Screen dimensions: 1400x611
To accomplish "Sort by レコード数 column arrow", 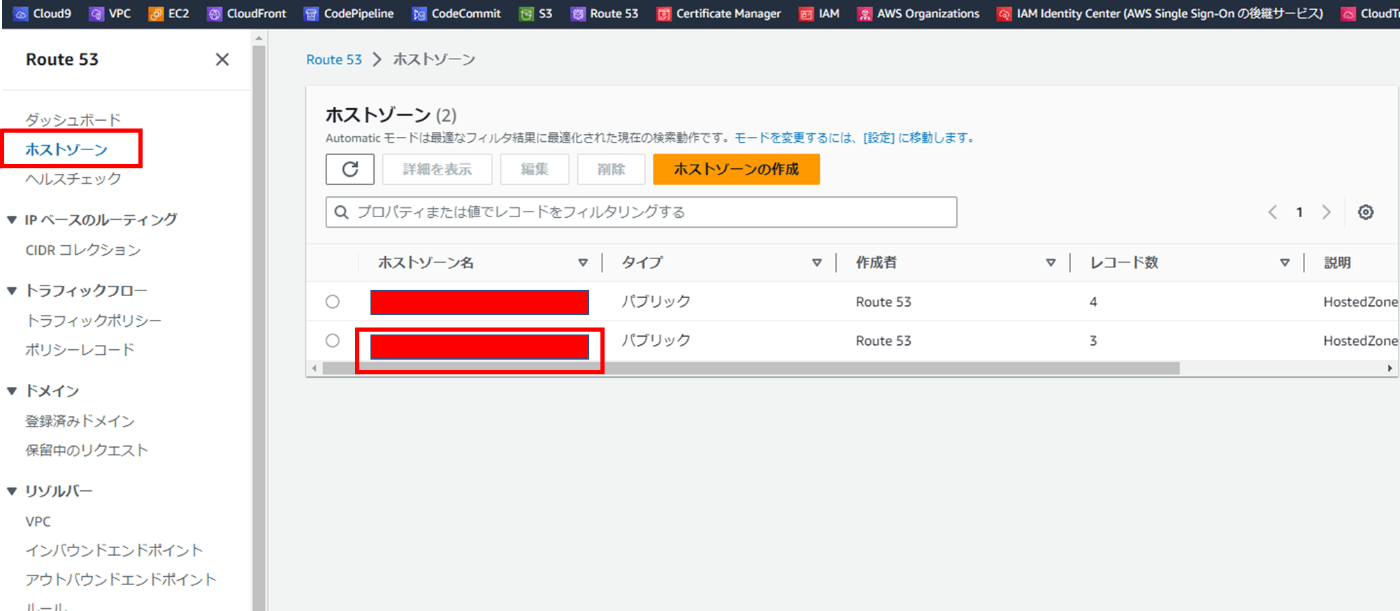I will tap(1285, 263).
